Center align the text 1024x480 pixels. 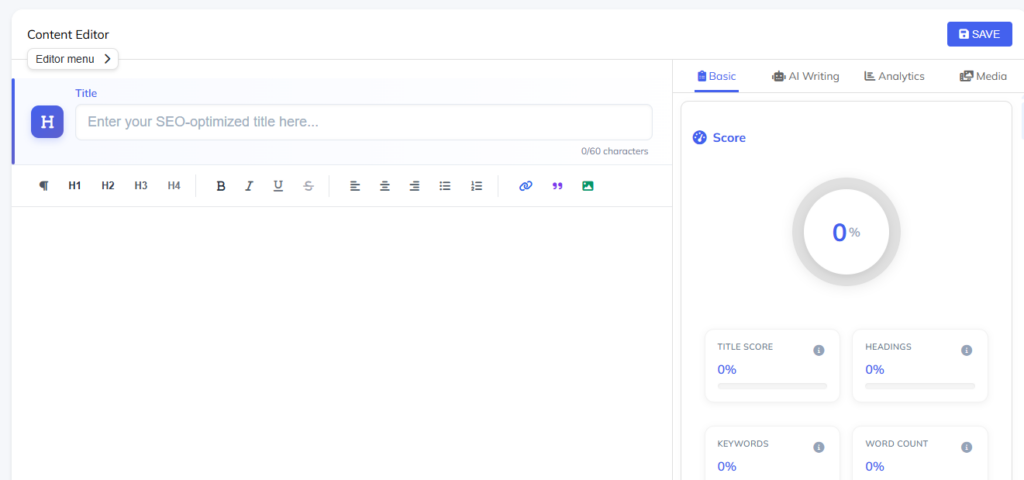385,186
